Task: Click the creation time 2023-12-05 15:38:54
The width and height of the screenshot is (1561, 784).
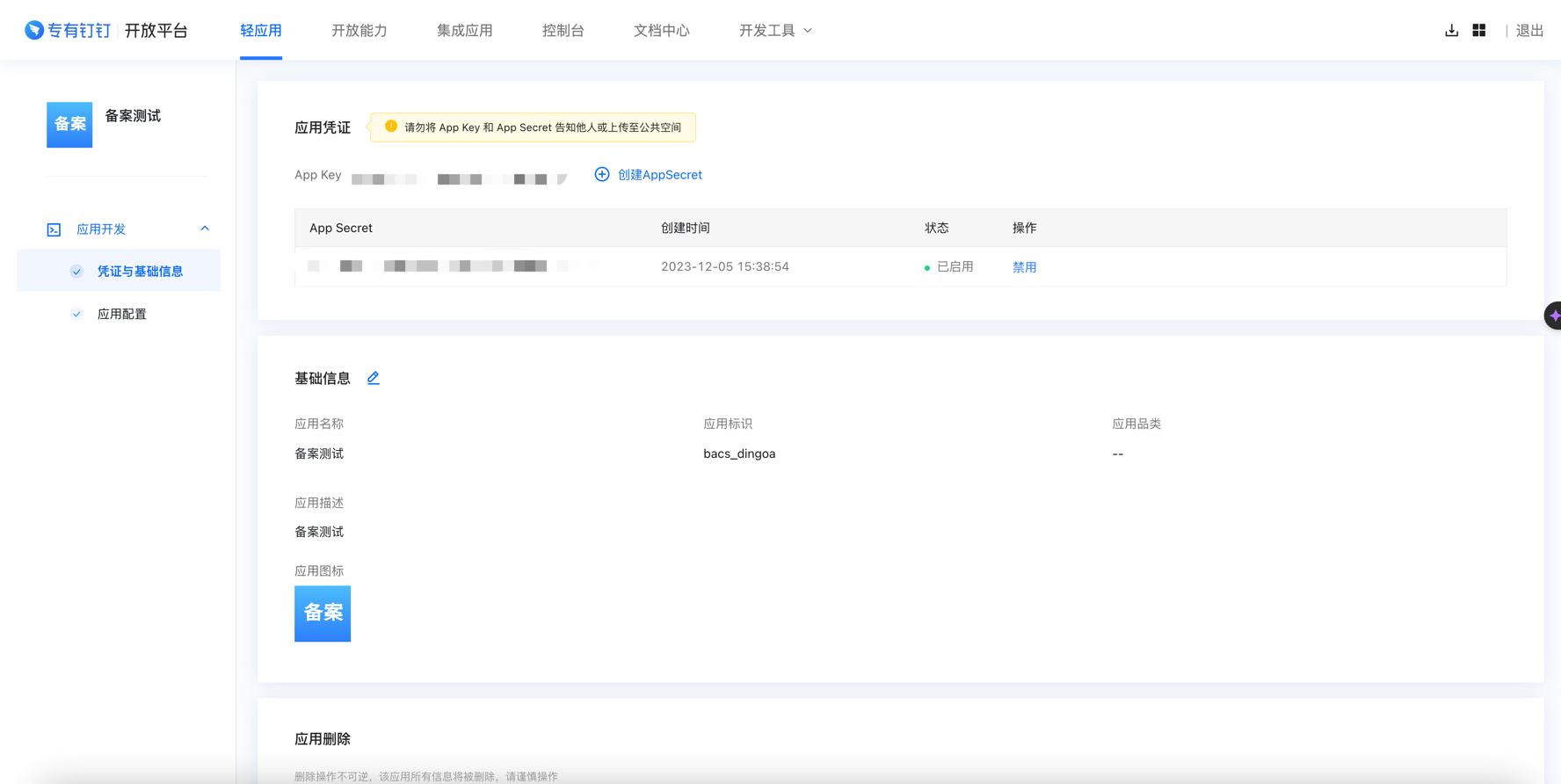Action: tap(725, 266)
